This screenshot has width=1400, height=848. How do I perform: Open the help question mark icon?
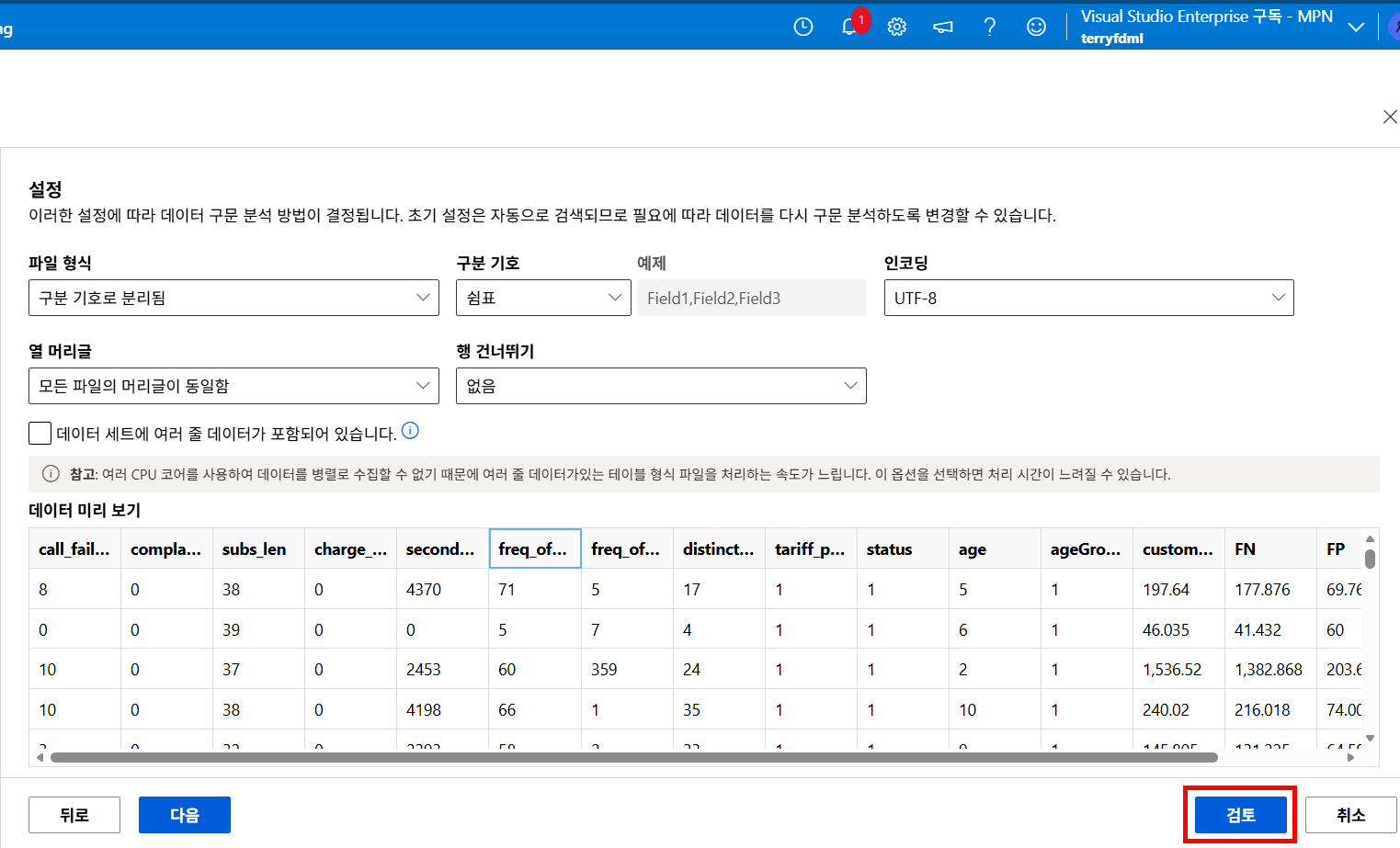[x=989, y=26]
